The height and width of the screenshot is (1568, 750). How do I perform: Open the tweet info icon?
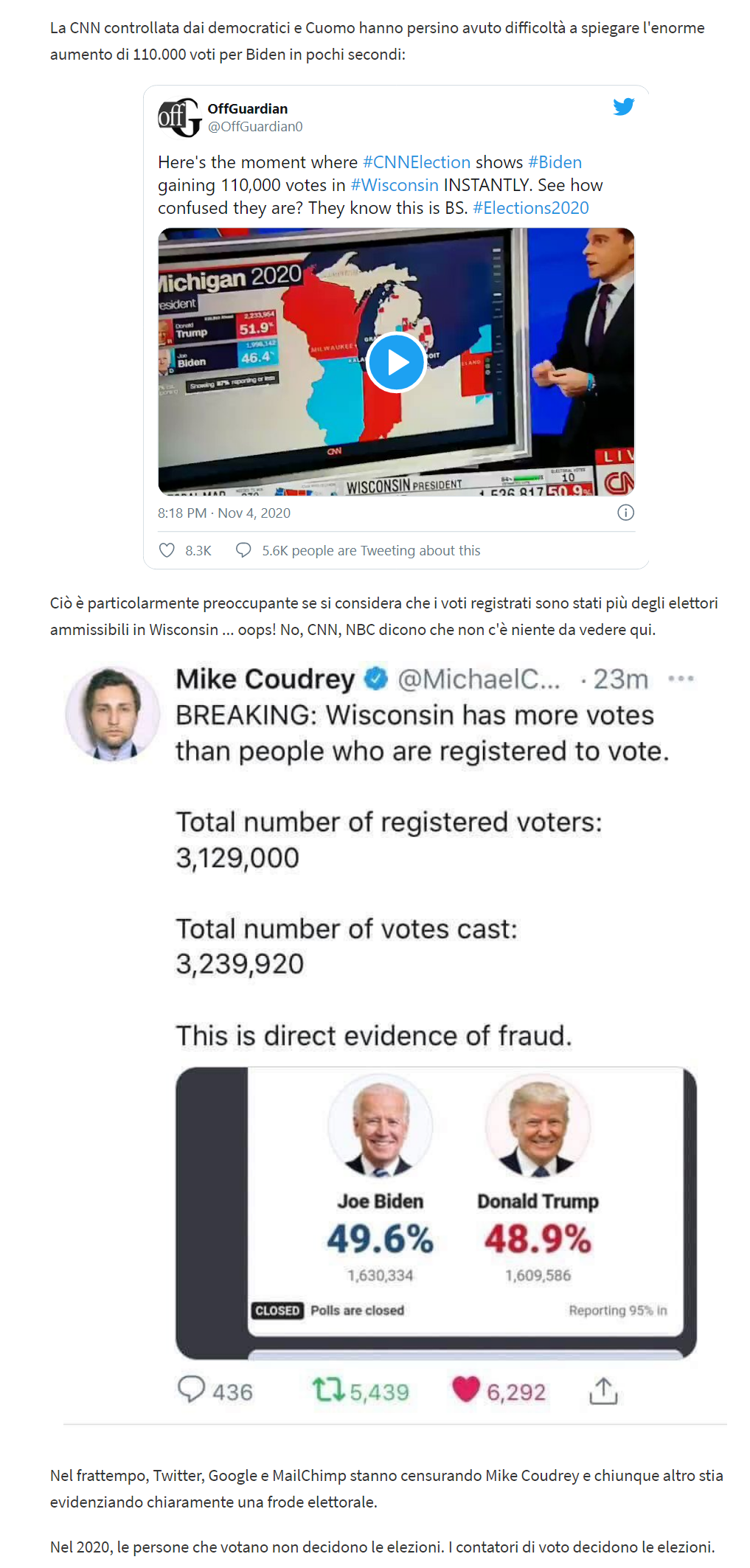pyautogui.click(x=625, y=513)
